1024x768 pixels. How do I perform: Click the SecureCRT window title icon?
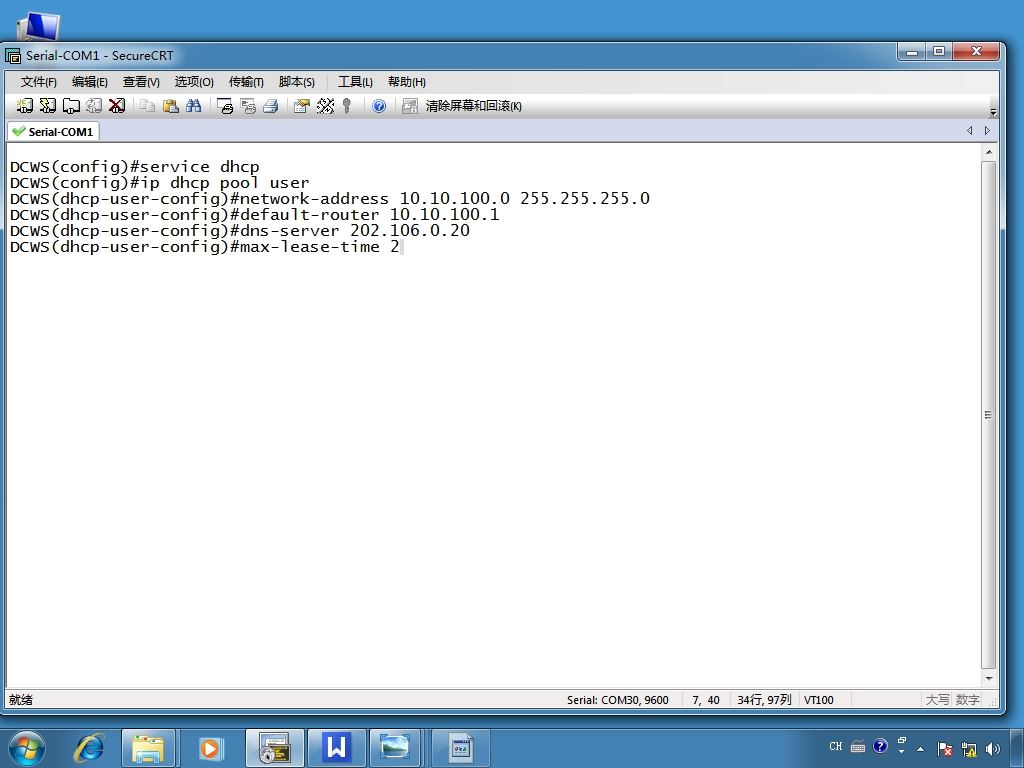[13, 56]
